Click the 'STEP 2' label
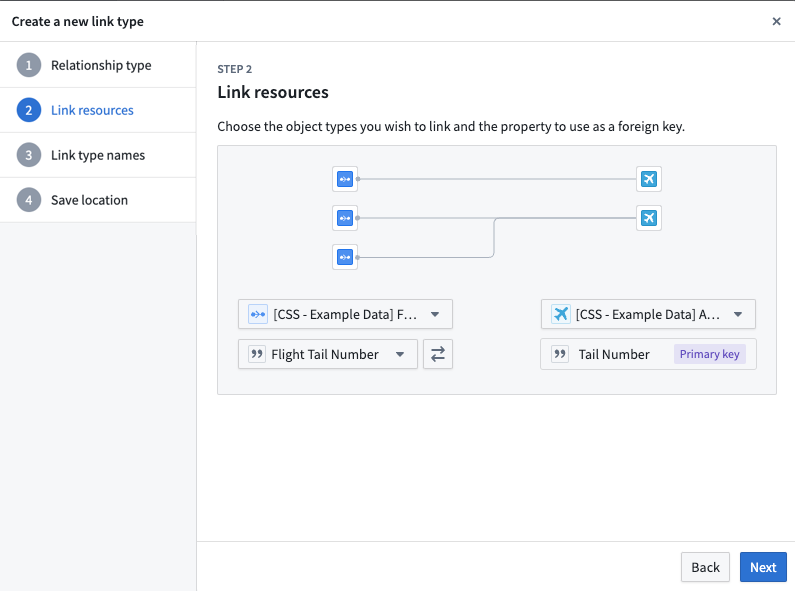795x591 pixels. 234,69
